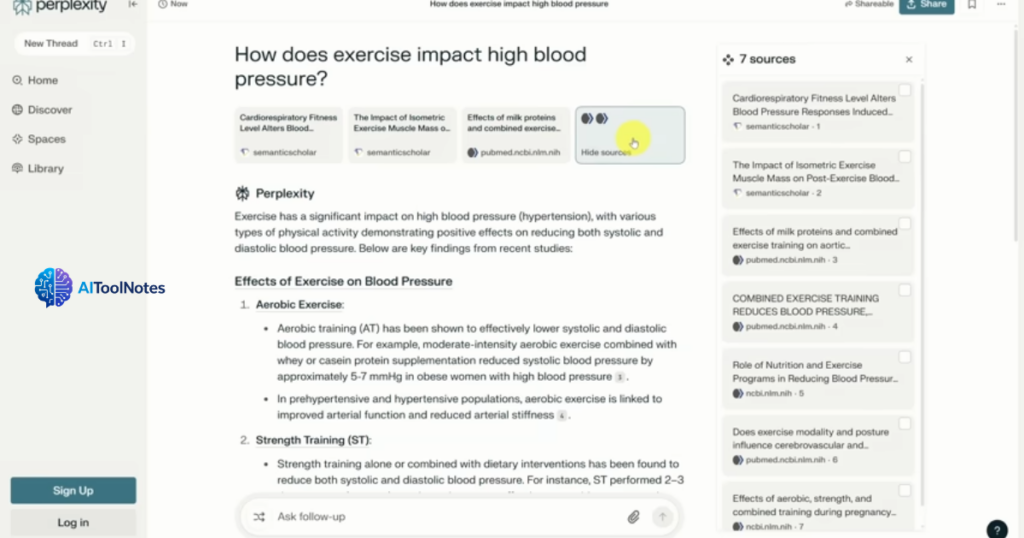Open the Shareable privacy dropdown
Screen dimensions: 1024x538
click(x=866, y=5)
